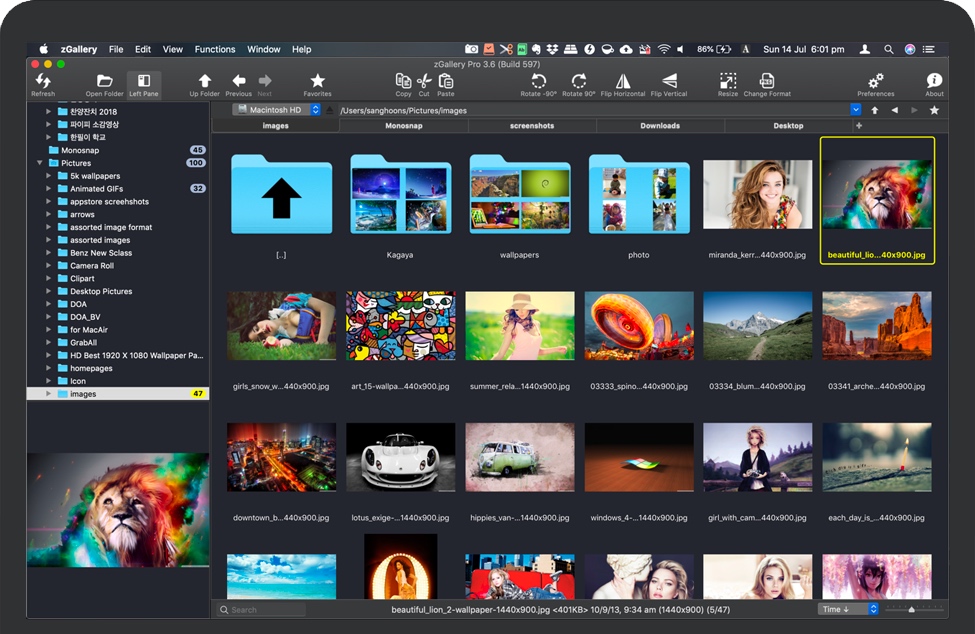Select the Resize tool icon
This screenshot has height=634, width=975.
[x=728, y=81]
